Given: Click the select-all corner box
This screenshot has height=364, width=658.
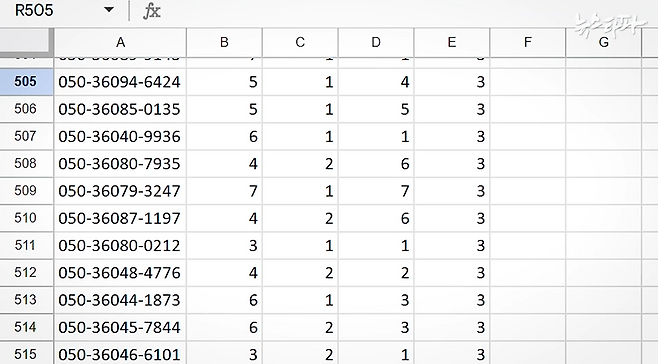Looking at the screenshot, I should 26,42.
